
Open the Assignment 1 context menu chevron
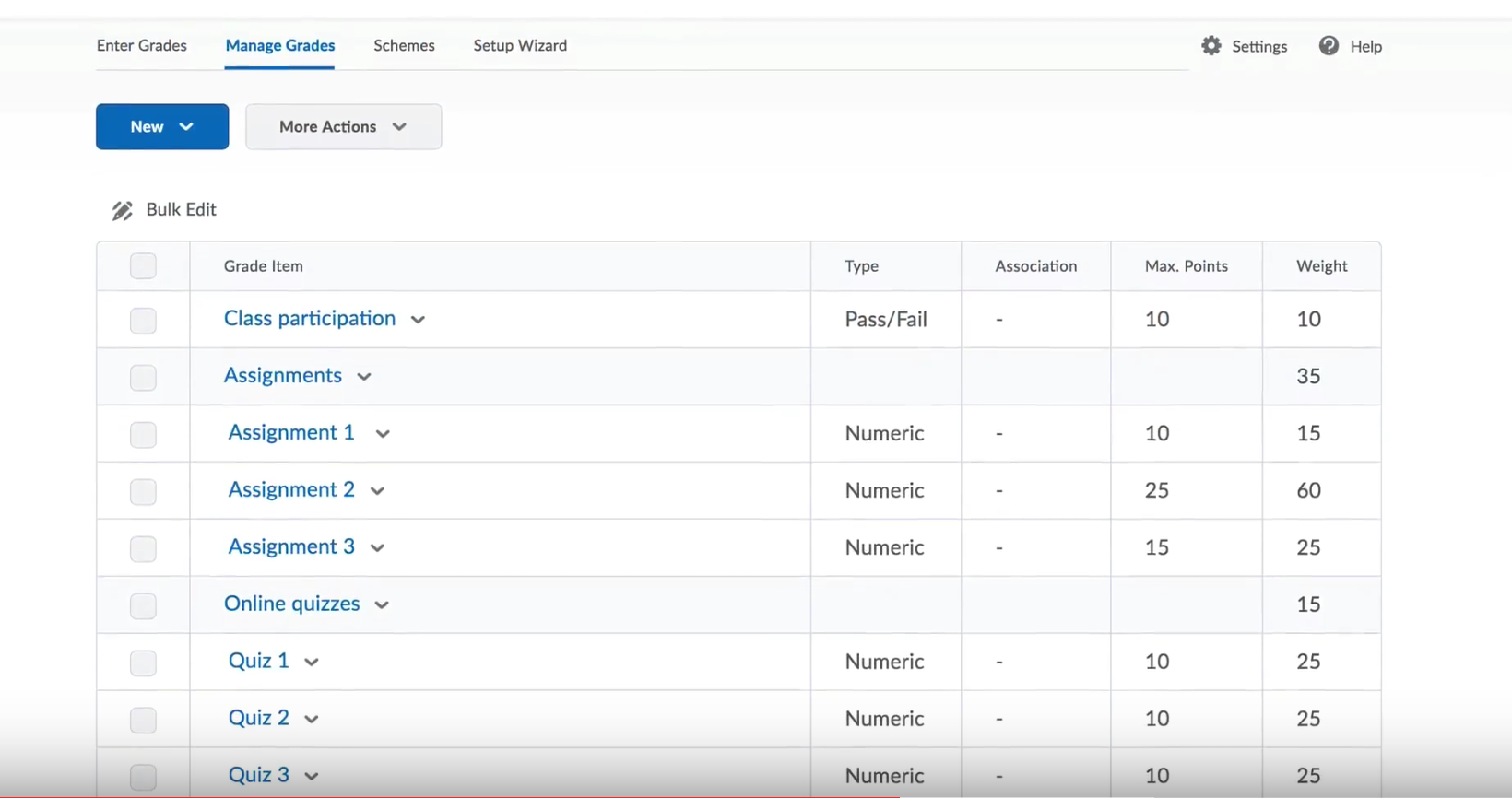pyautogui.click(x=383, y=434)
